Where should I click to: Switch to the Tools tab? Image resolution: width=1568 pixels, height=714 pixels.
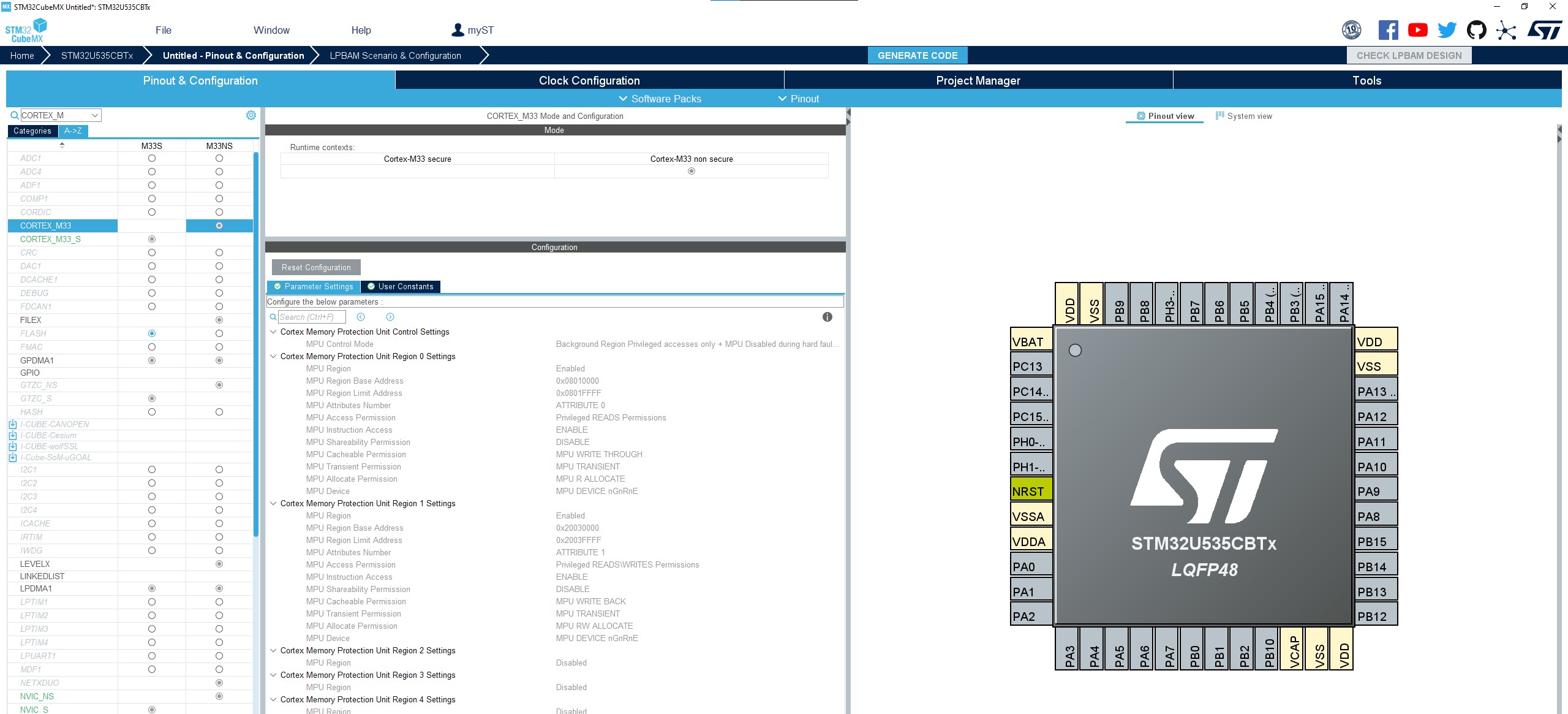(1367, 80)
